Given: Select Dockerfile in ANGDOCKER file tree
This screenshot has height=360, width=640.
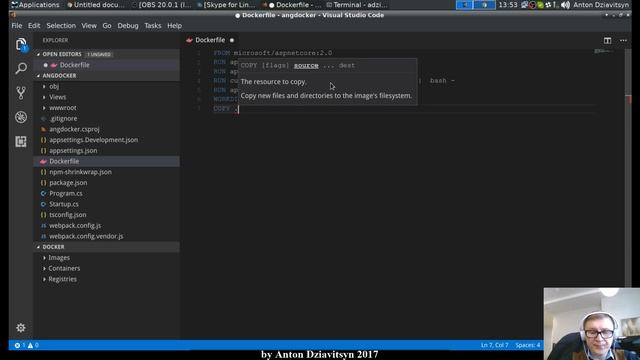Looking at the screenshot, I should [107, 161].
